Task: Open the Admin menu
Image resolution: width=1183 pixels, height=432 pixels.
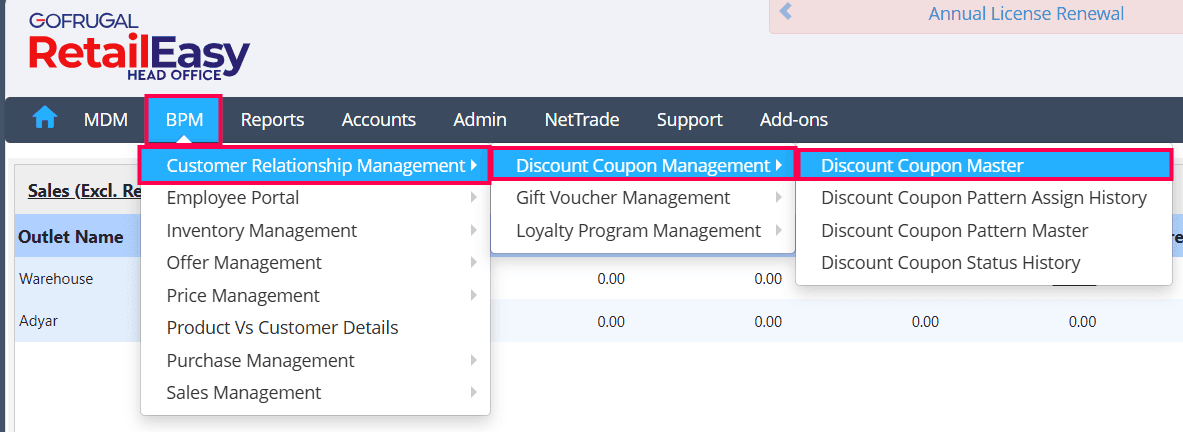Action: point(480,119)
